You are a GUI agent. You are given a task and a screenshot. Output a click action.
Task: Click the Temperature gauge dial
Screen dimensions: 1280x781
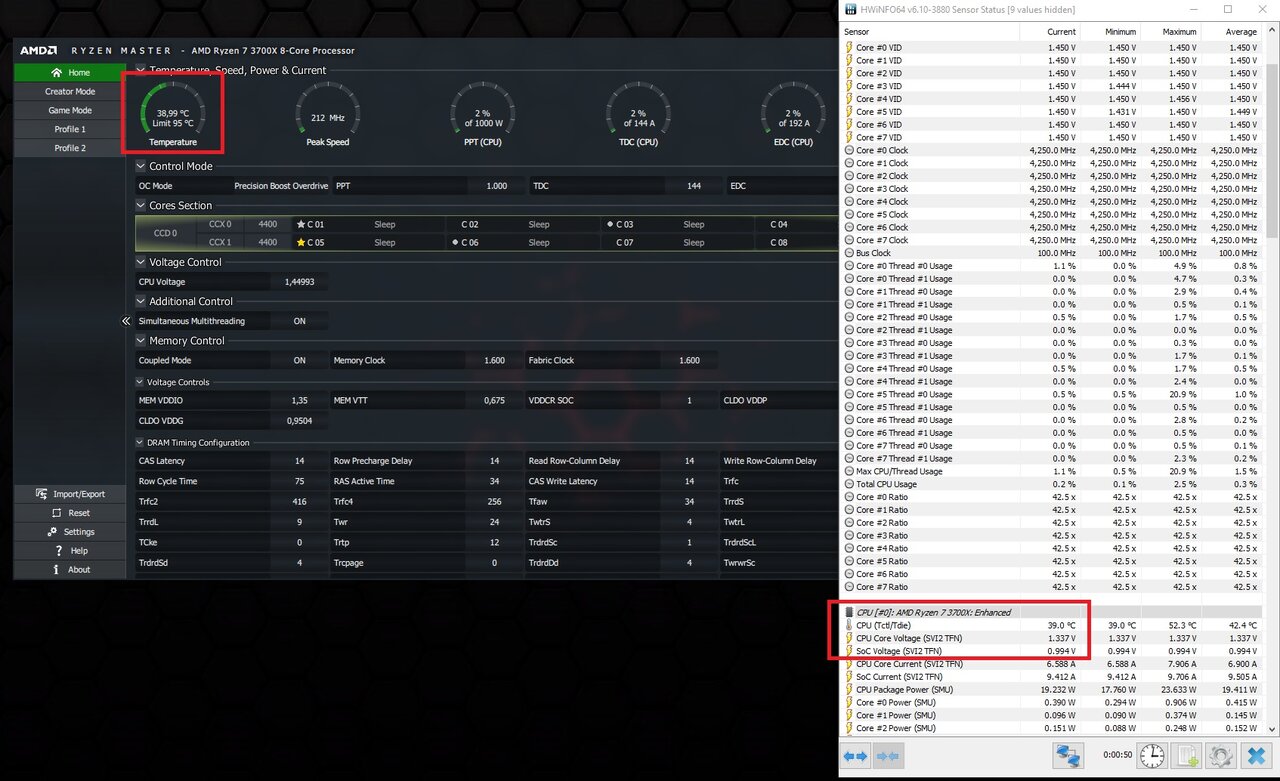173,114
